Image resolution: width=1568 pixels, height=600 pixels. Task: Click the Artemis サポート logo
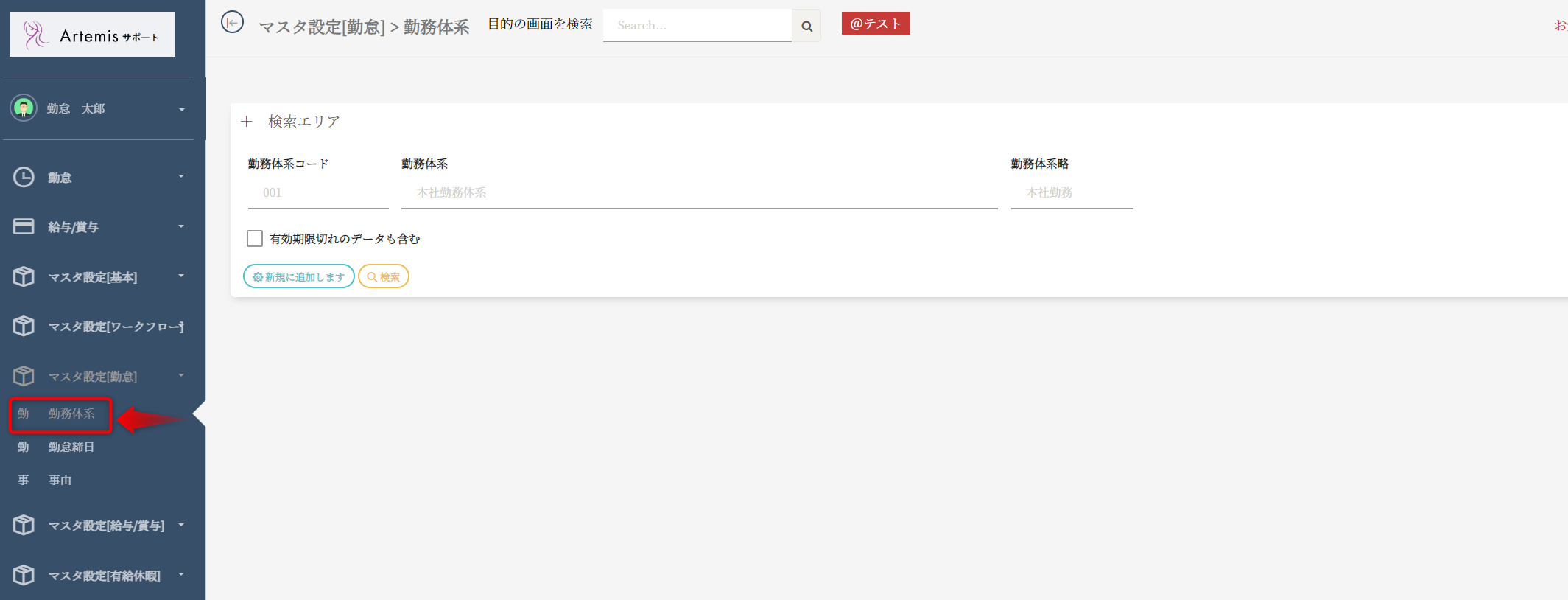92,35
